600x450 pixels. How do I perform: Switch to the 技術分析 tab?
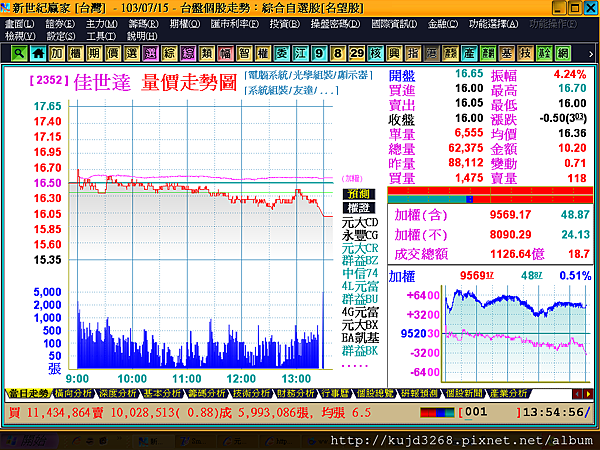tap(251, 393)
